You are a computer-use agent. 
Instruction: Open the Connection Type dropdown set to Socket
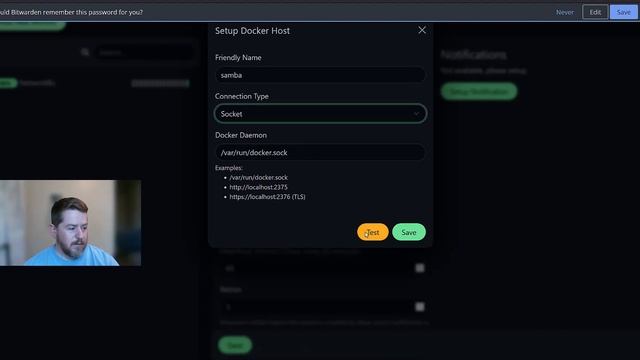point(320,114)
